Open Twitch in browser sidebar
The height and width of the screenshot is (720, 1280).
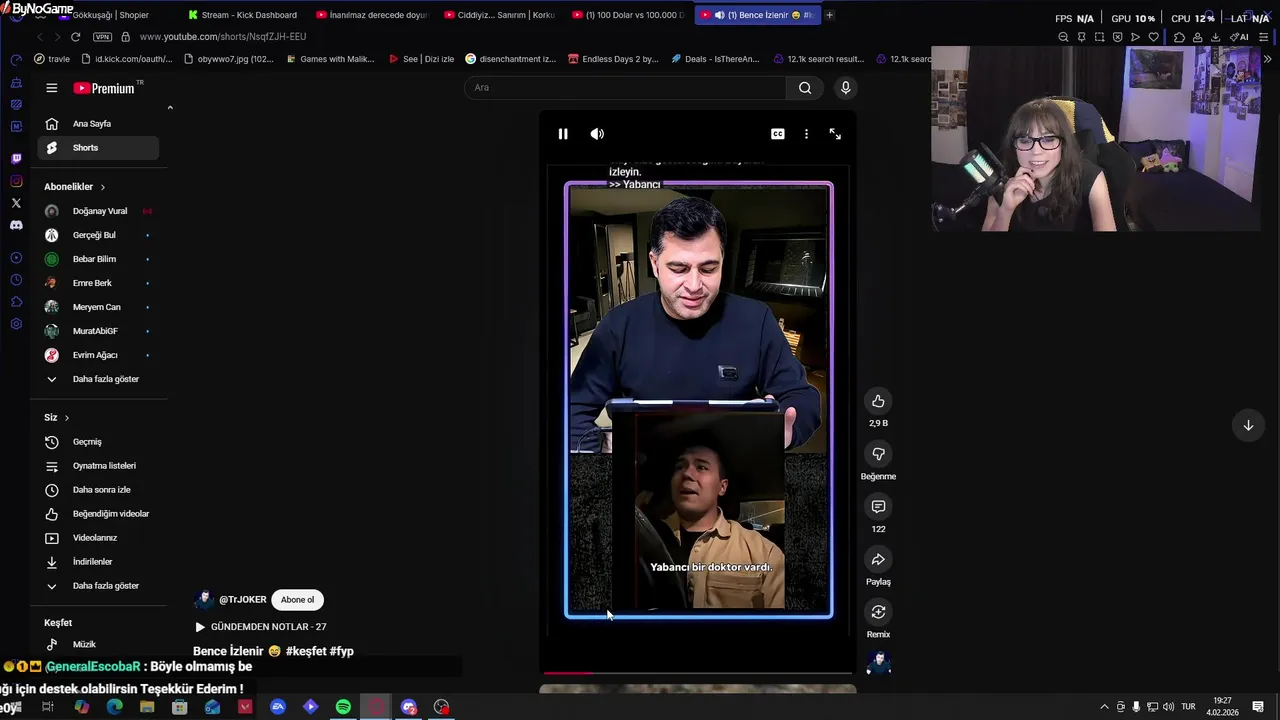(x=16, y=158)
